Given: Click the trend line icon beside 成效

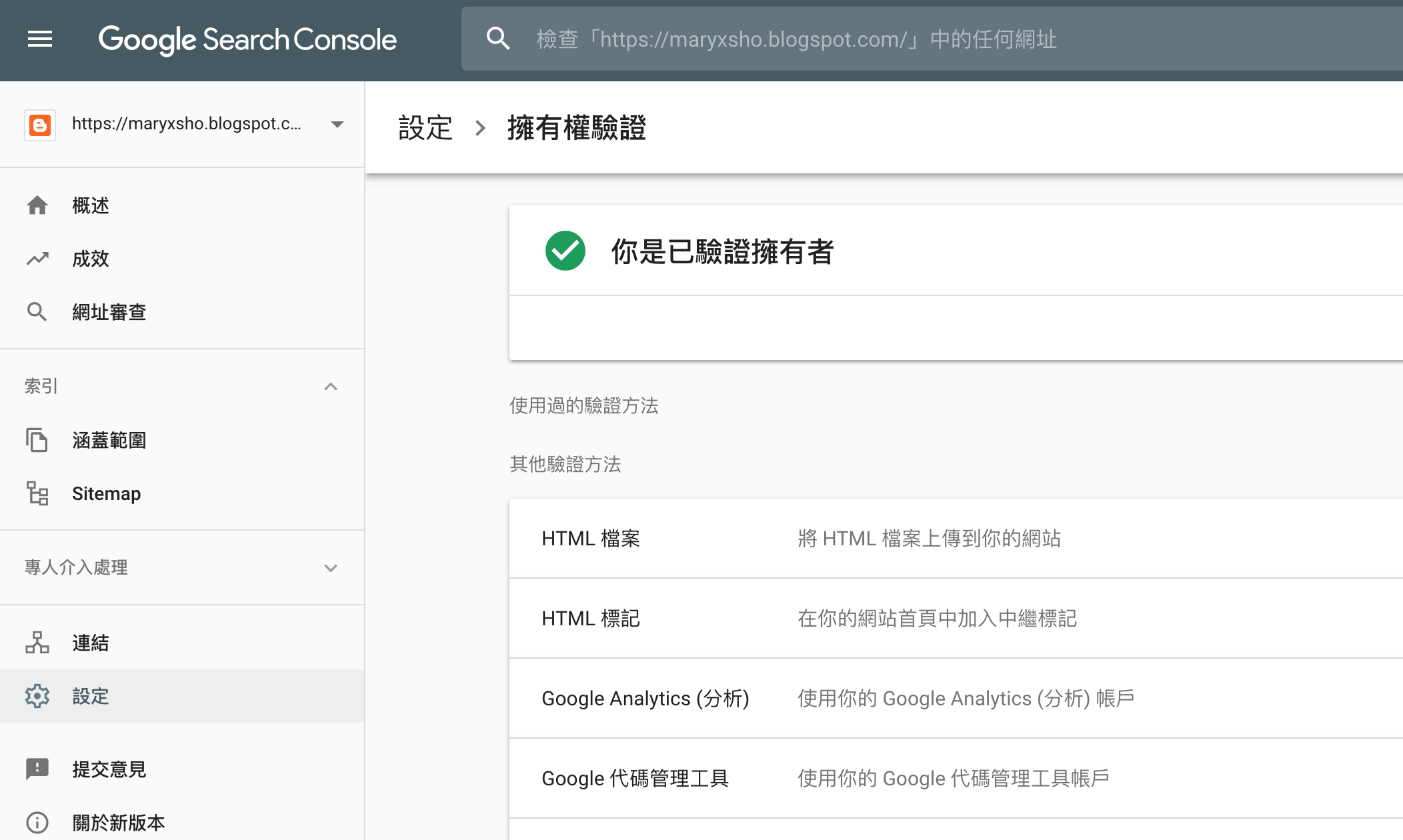Looking at the screenshot, I should pyautogui.click(x=37, y=259).
